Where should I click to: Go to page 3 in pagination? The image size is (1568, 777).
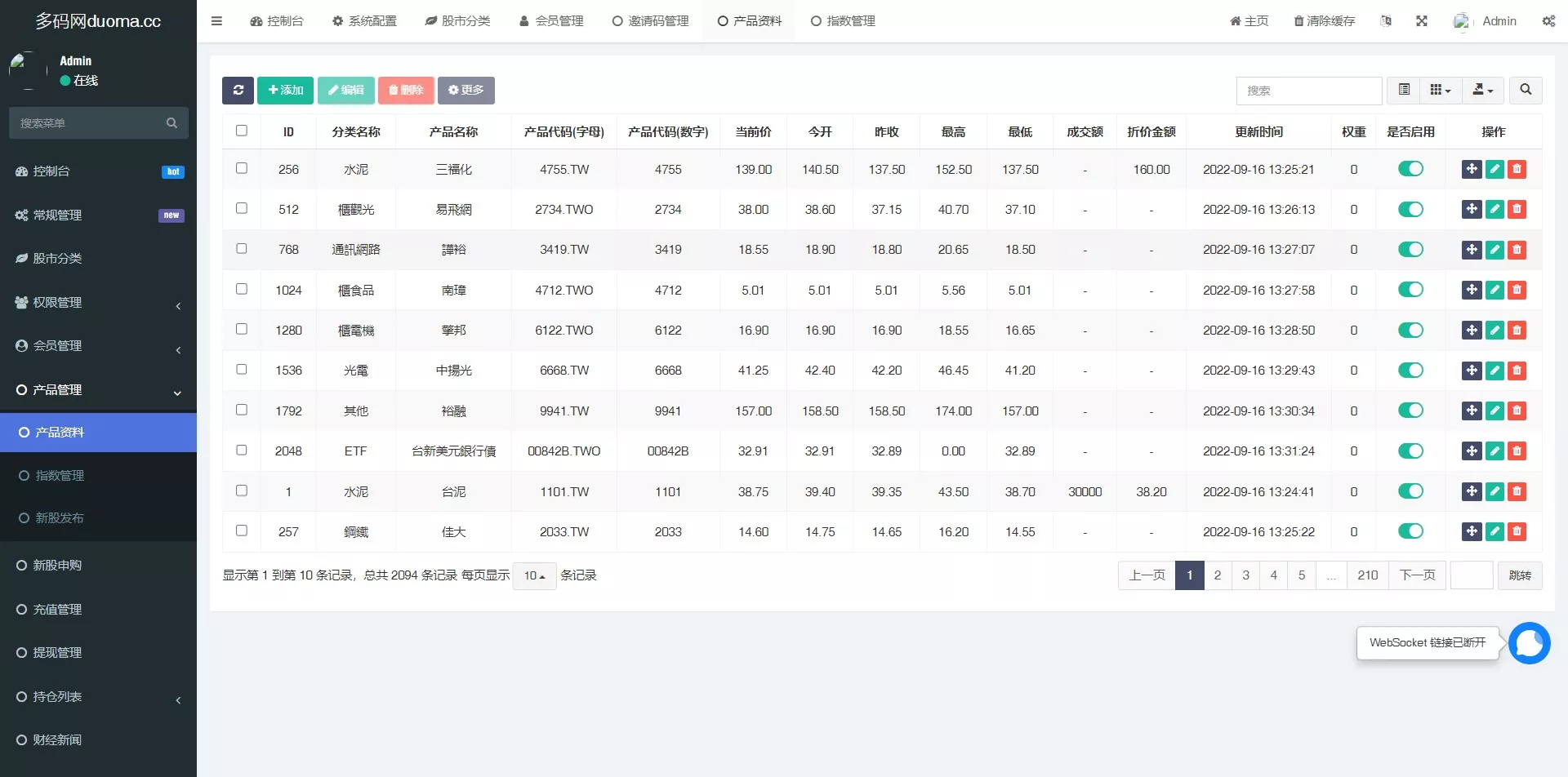coord(1245,575)
